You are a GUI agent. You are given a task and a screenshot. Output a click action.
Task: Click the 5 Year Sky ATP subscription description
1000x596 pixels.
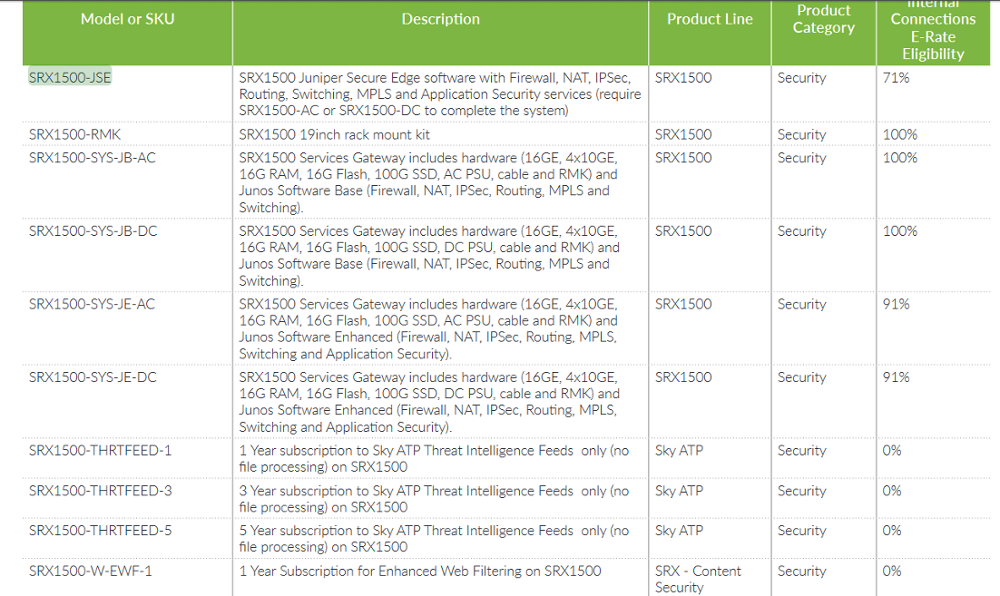(434, 539)
